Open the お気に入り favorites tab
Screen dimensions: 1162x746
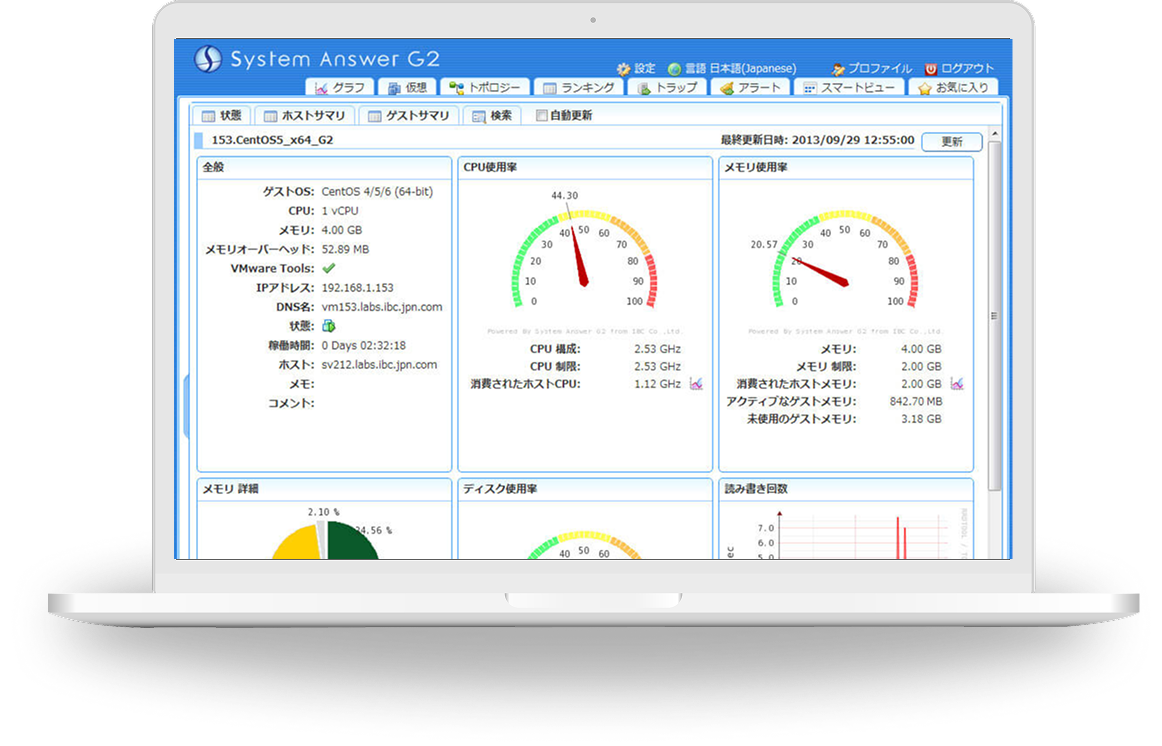(953, 88)
